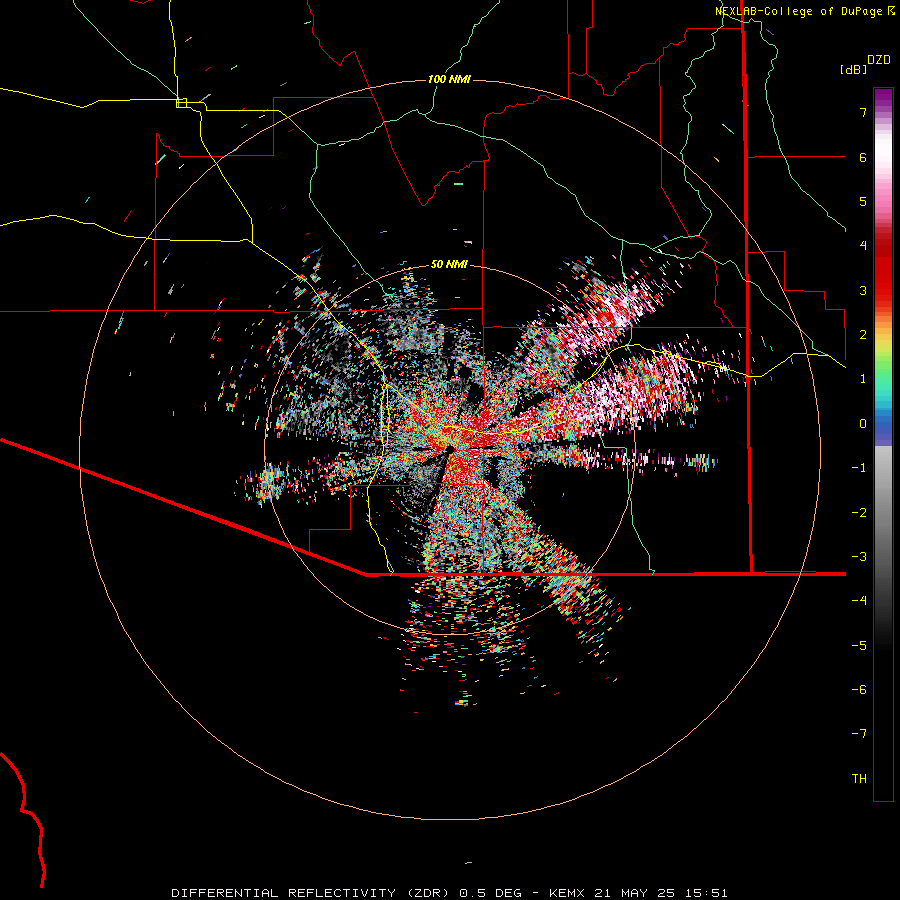900x900 pixels.
Task: Select the -3 value on the color scale
Action: click(859, 557)
